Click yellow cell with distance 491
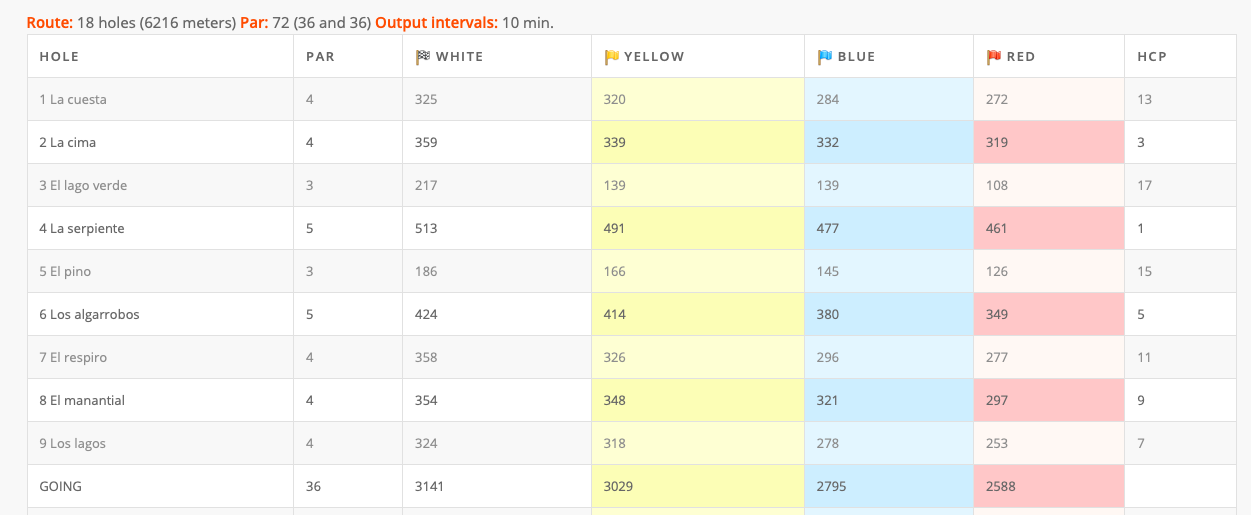1251x515 pixels. pos(698,228)
